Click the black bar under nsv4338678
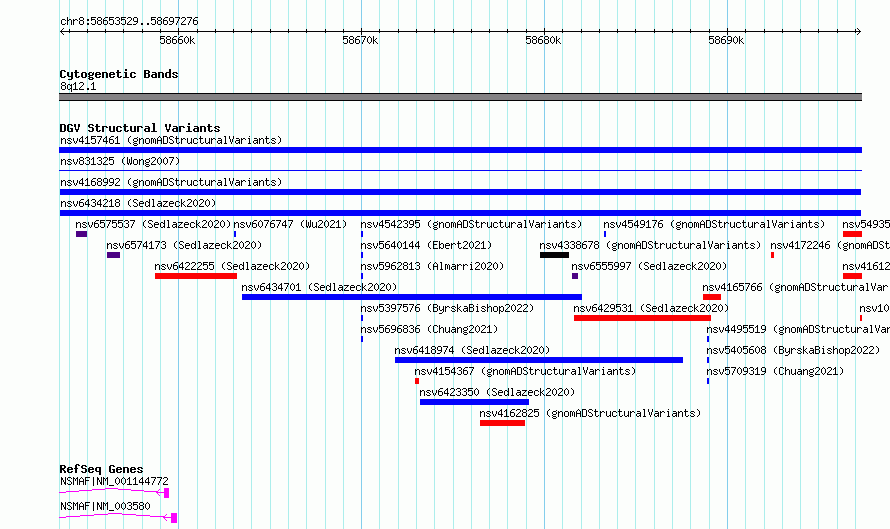The image size is (890, 529). (x=555, y=255)
